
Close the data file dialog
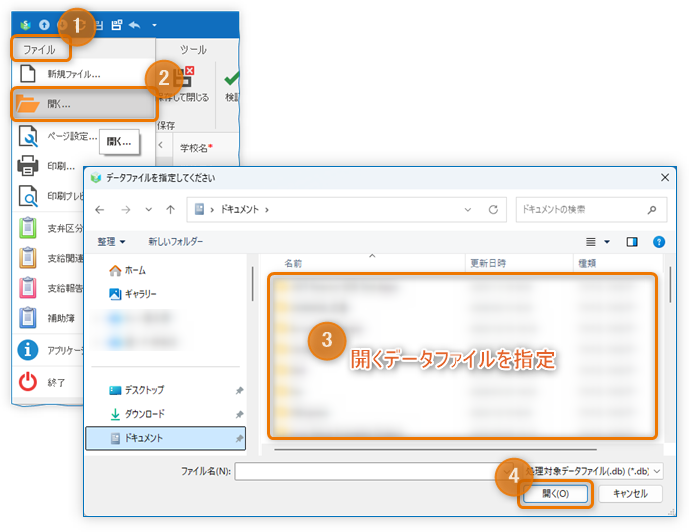665,177
